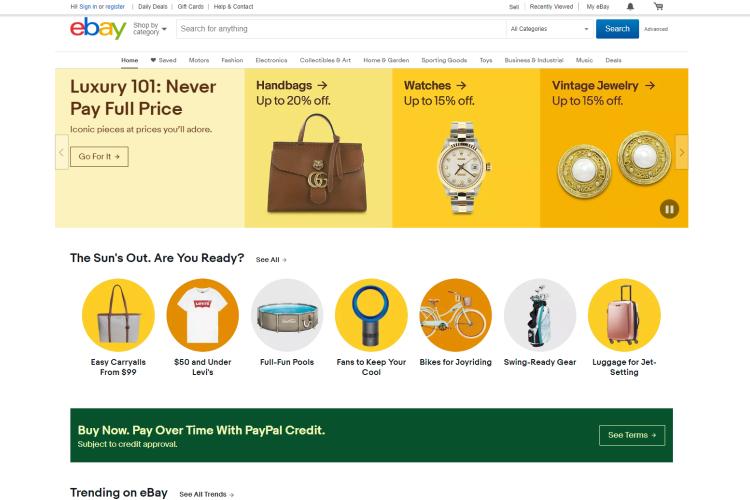Click the Go For It button
750x500 pixels.
point(99,156)
